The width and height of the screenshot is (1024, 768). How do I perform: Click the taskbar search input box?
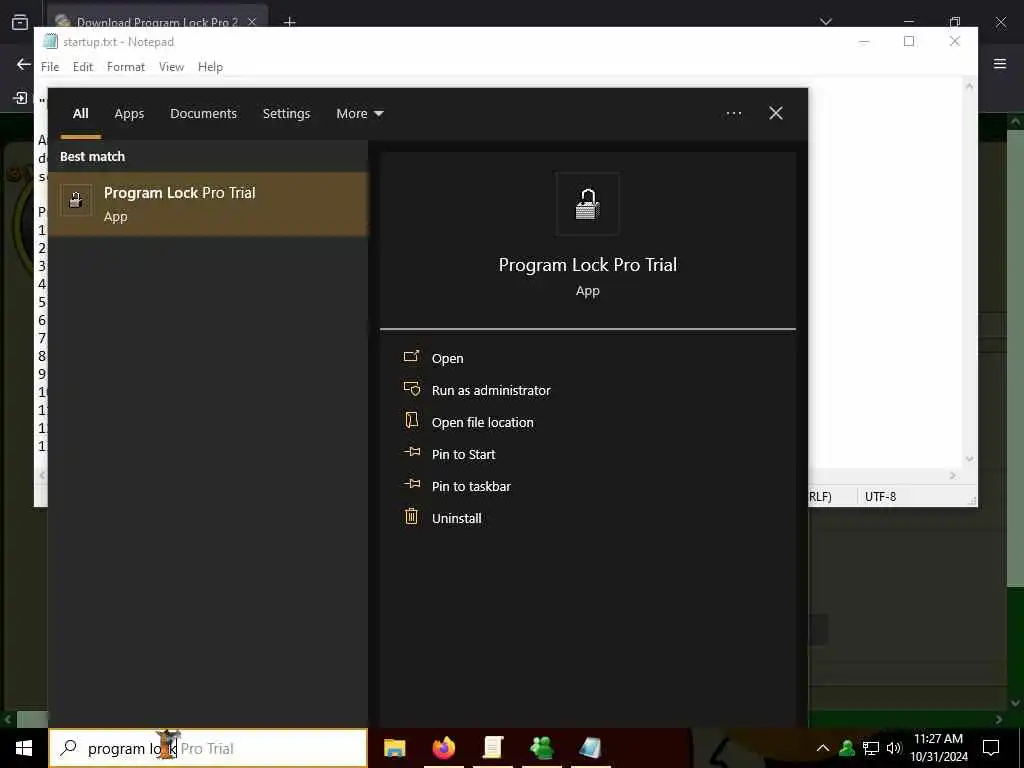(208, 748)
